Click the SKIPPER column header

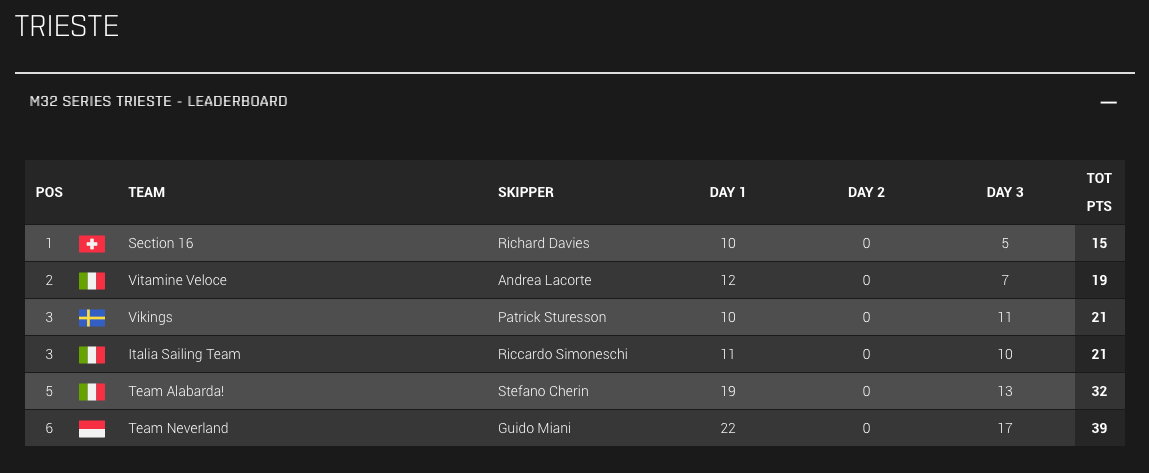click(525, 192)
